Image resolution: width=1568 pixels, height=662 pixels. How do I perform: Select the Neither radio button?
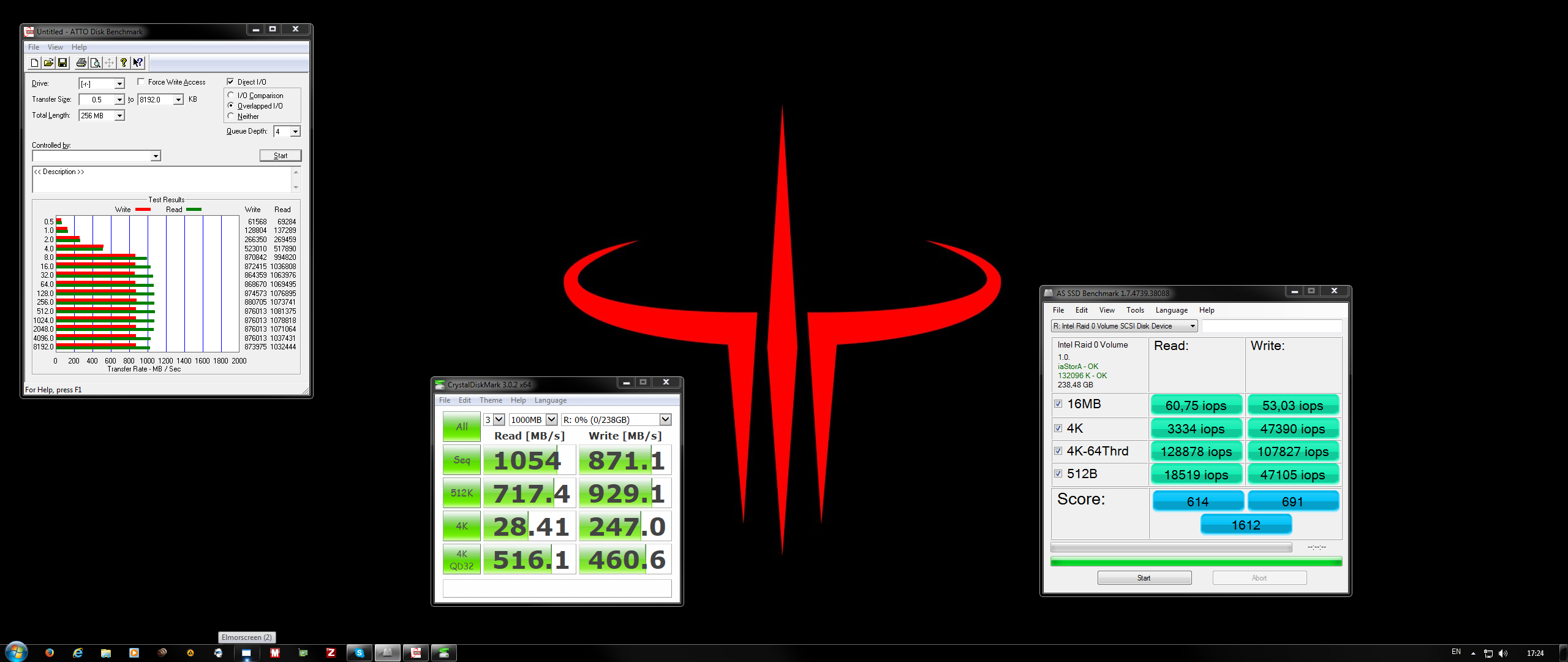click(231, 116)
